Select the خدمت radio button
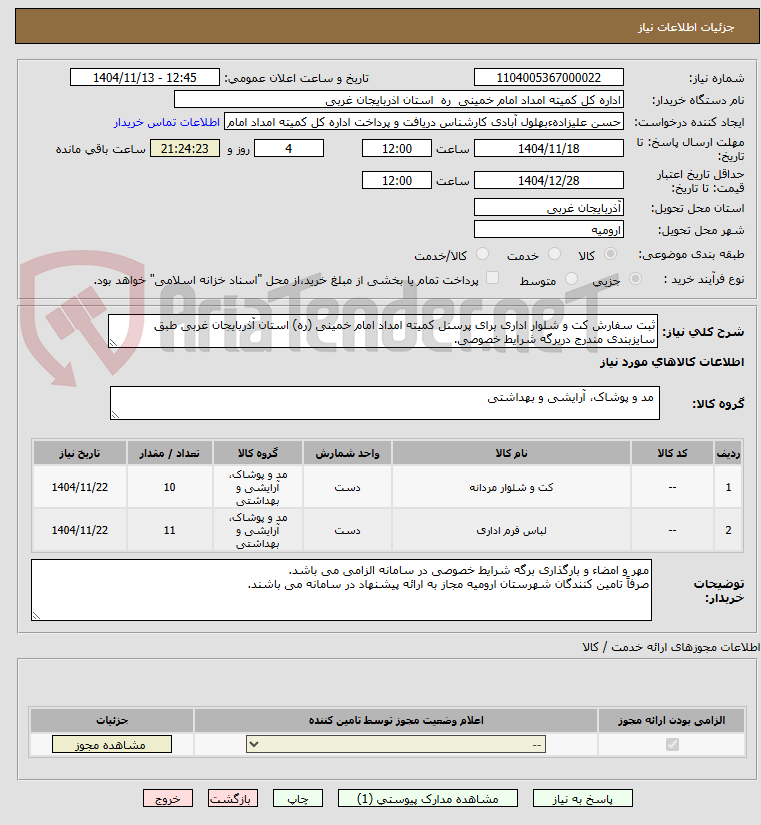Screen dimensions: 761x825 coord(554,254)
